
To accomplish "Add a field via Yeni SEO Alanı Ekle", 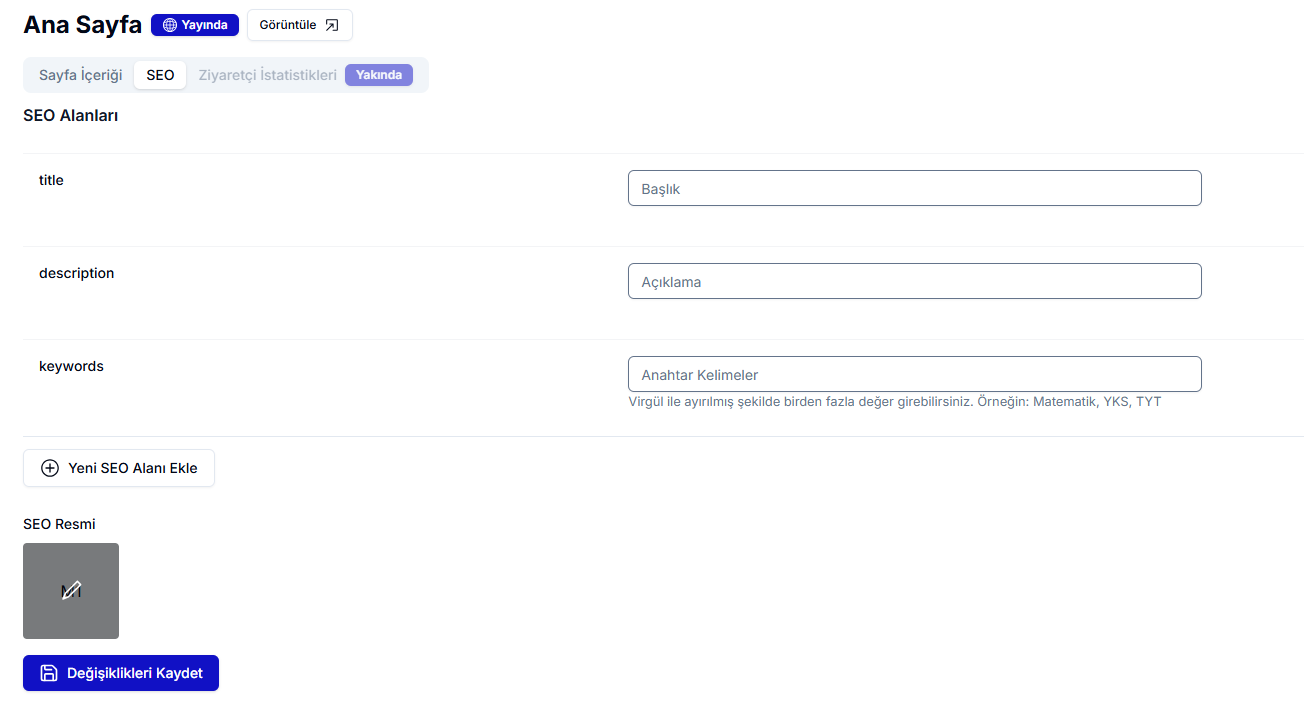I will [x=119, y=468].
